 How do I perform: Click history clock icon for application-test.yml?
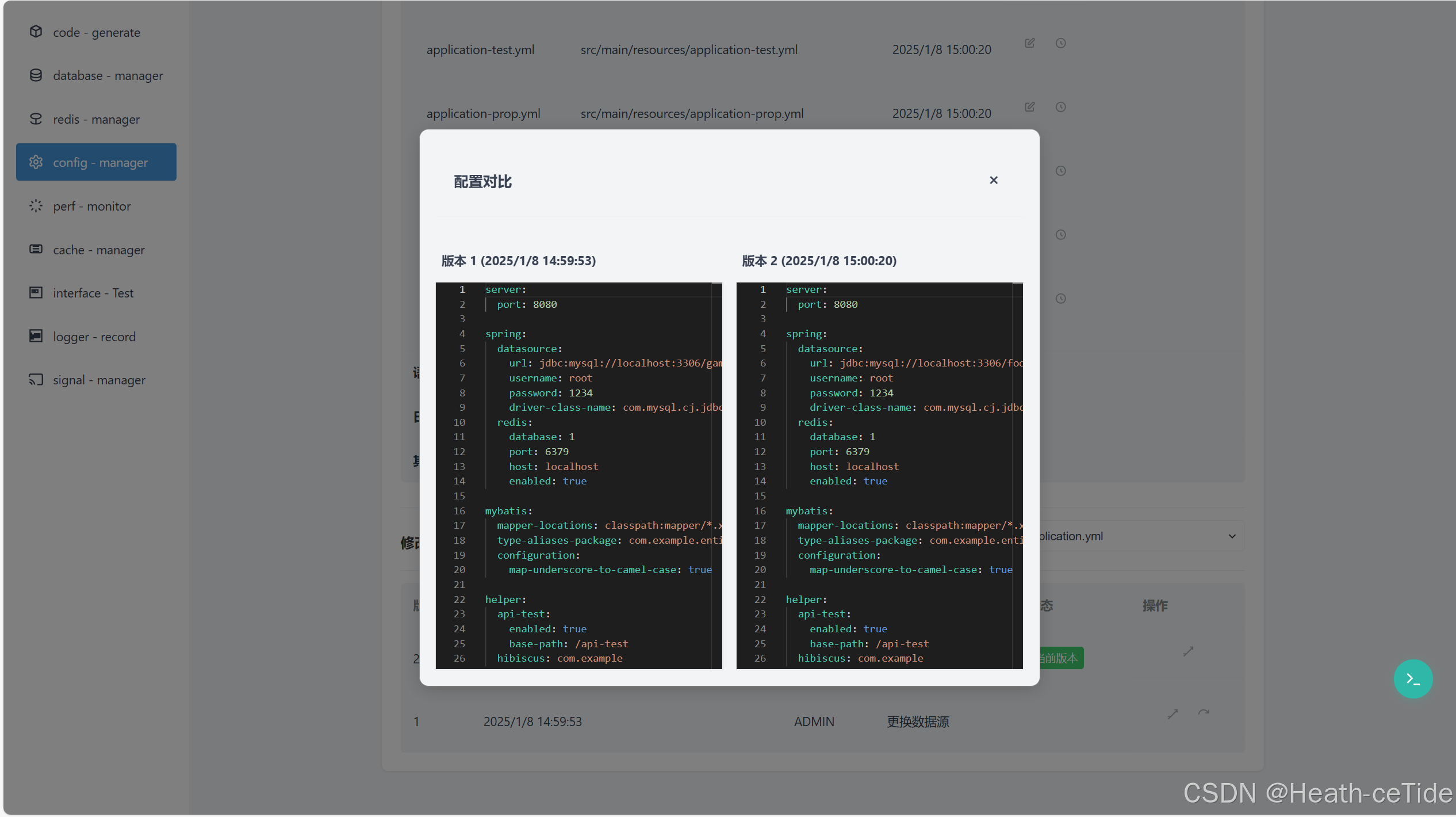click(x=1060, y=43)
